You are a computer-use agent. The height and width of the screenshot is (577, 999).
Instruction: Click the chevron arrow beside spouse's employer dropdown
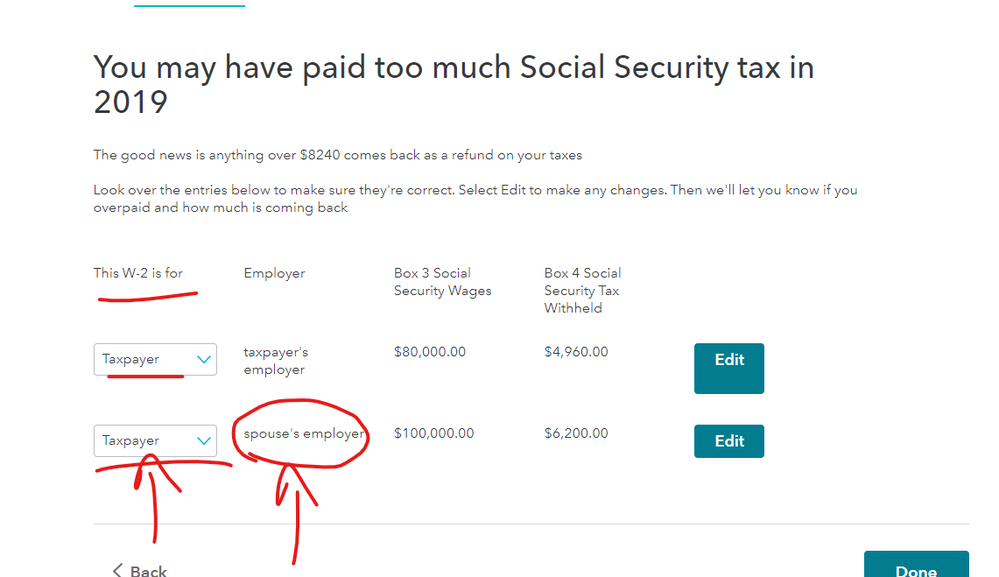[x=204, y=441]
